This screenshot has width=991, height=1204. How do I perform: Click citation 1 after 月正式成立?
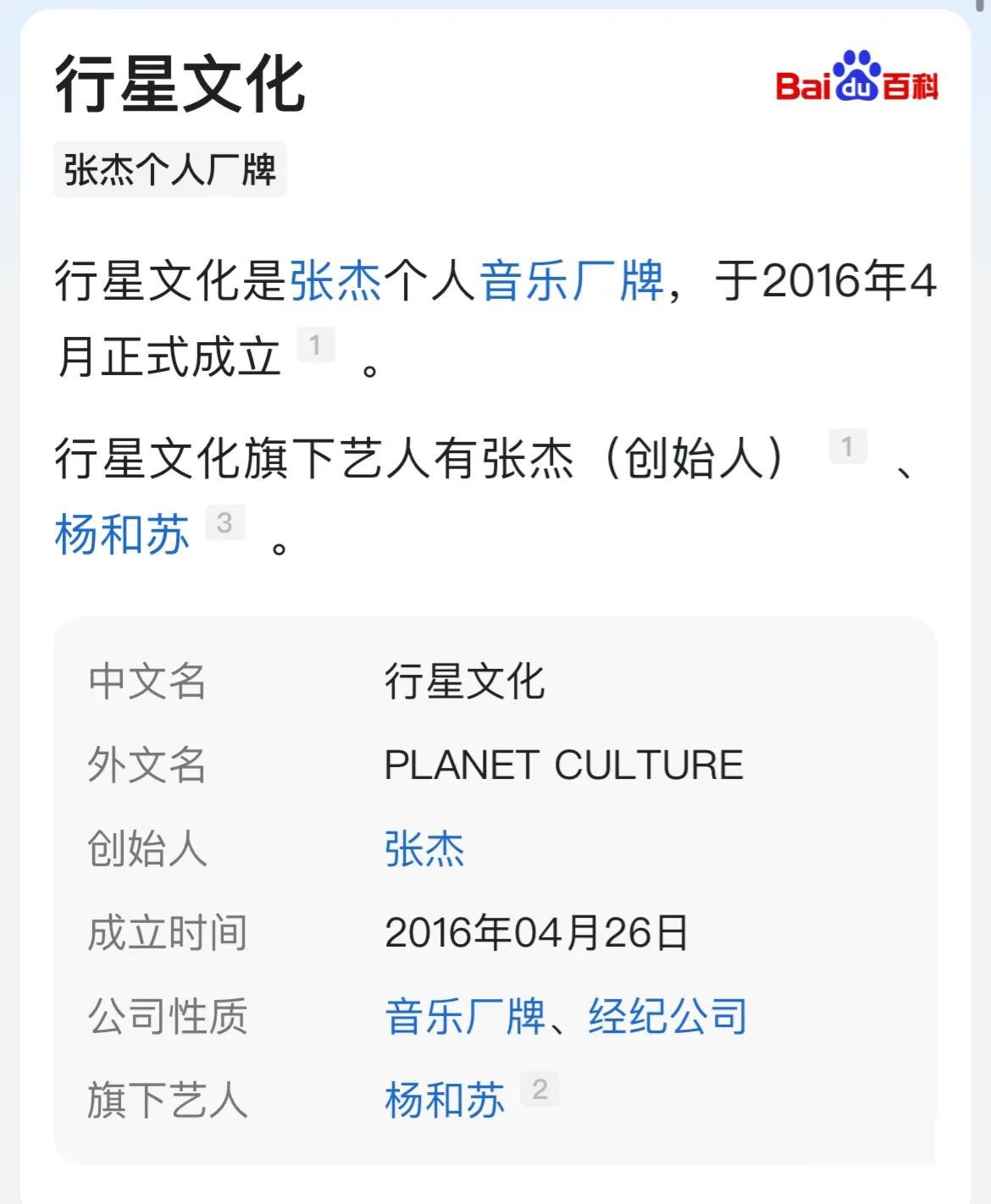click(x=315, y=345)
